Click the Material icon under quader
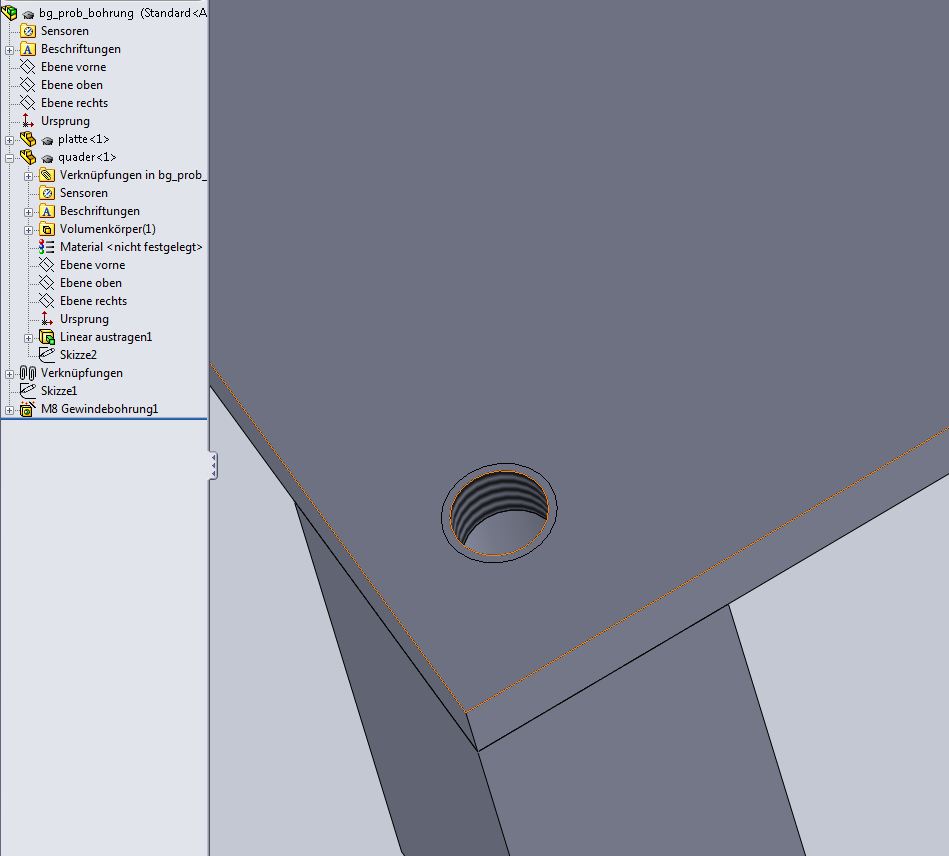The width and height of the screenshot is (949, 856). 47,247
